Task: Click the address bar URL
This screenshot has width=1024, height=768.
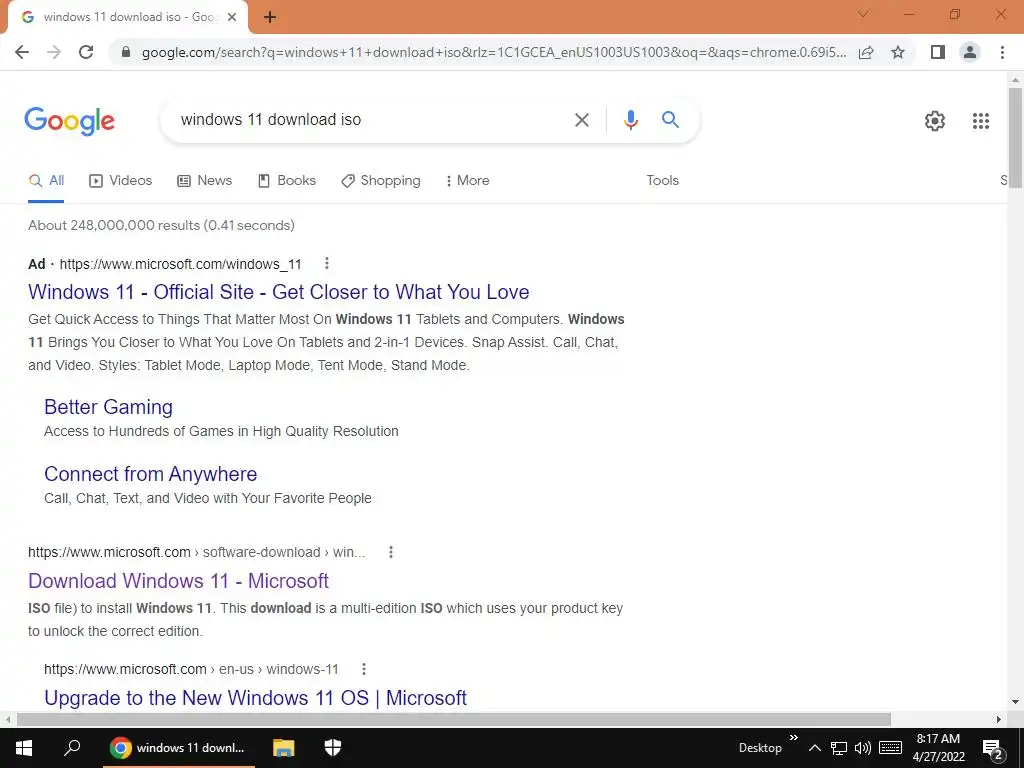Action: click(x=494, y=52)
